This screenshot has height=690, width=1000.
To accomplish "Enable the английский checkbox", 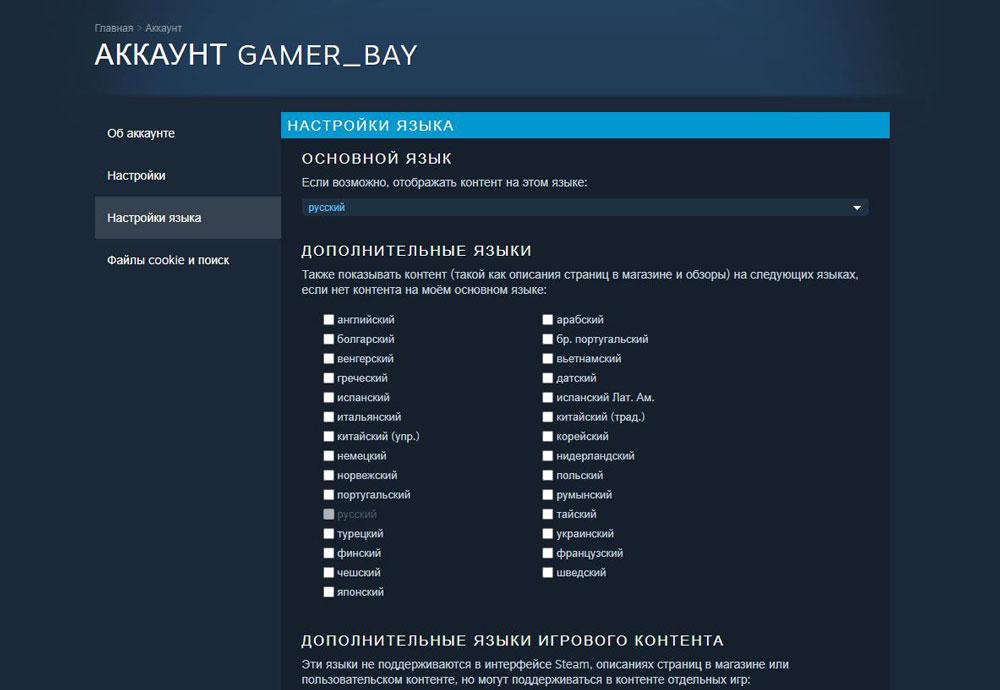I will point(329,320).
